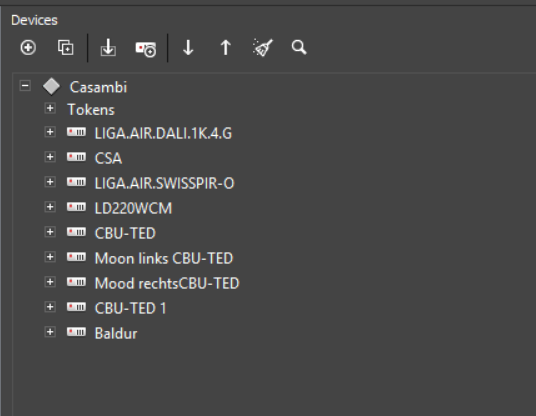The image size is (536, 416).
Task: Move selected item up with arrow icon
Action: point(226,48)
